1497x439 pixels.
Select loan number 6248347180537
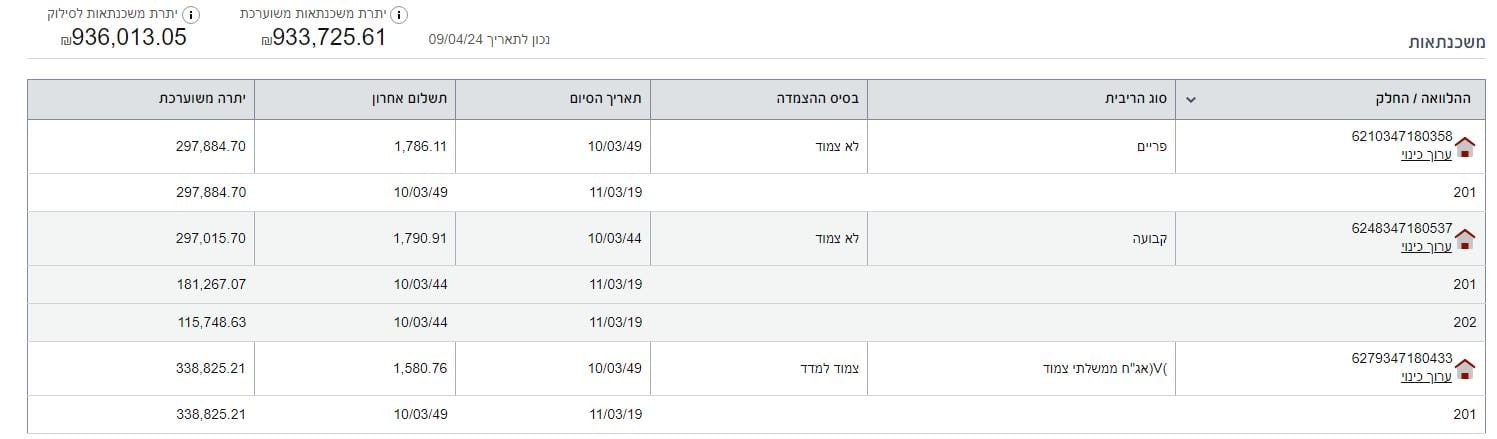(x=1401, y=228)
